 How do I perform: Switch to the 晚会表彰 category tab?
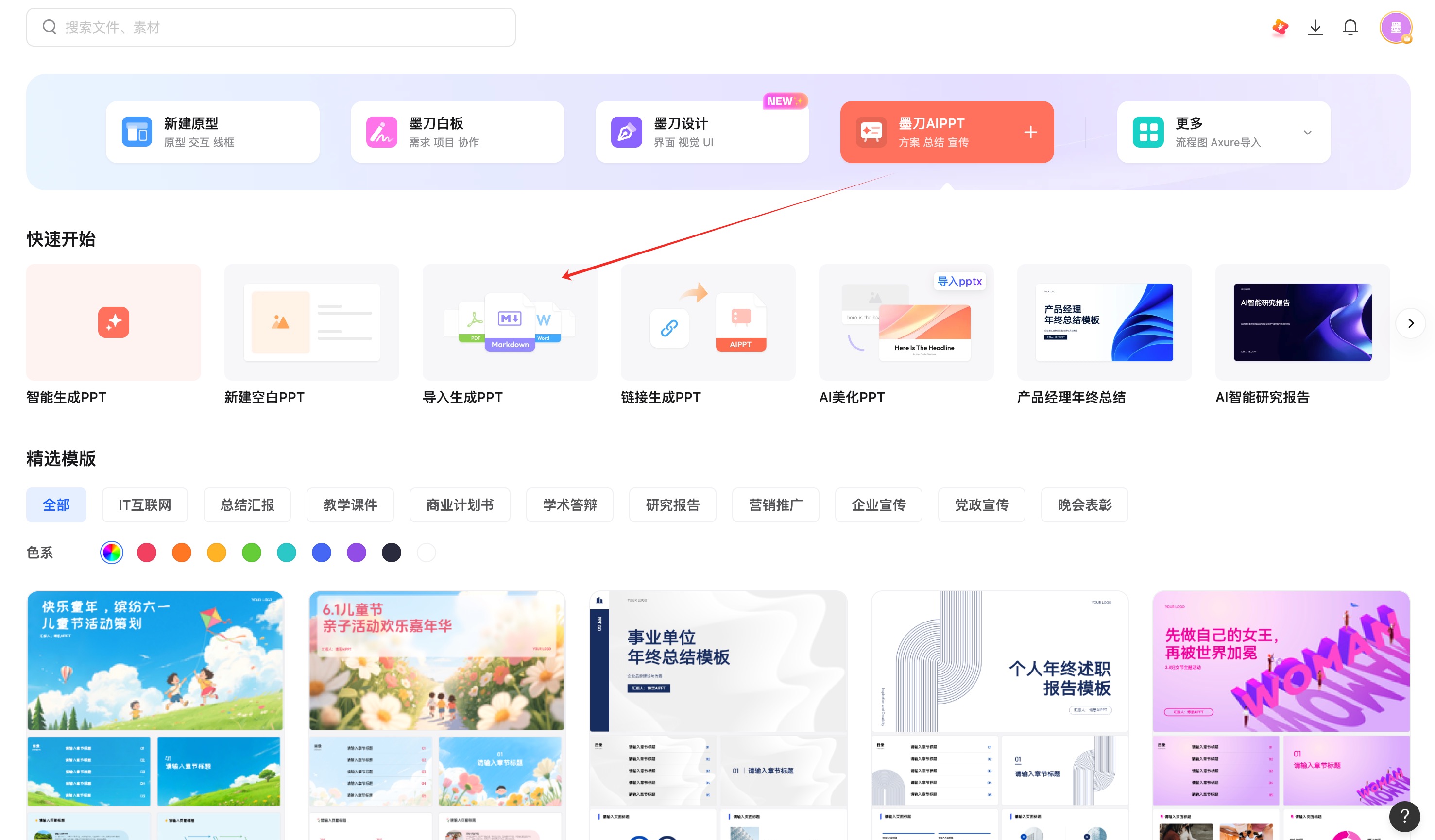point(1084,505)
